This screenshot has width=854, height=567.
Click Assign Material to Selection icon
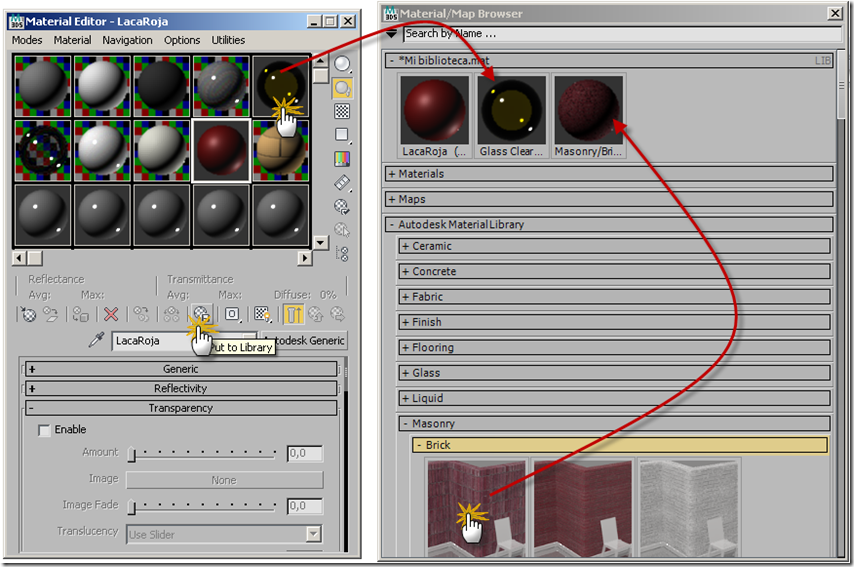(81, 314)
